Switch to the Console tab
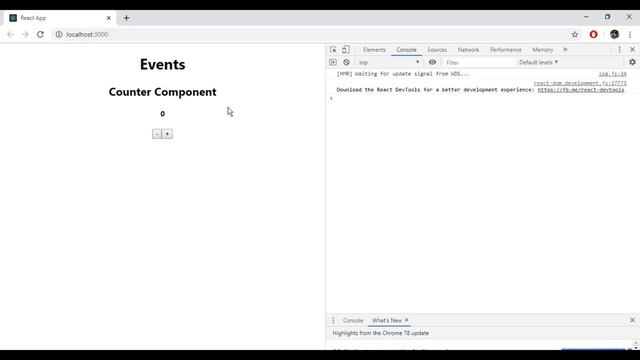The width and height of the screenshot is (640, 360). pos(407,50)
